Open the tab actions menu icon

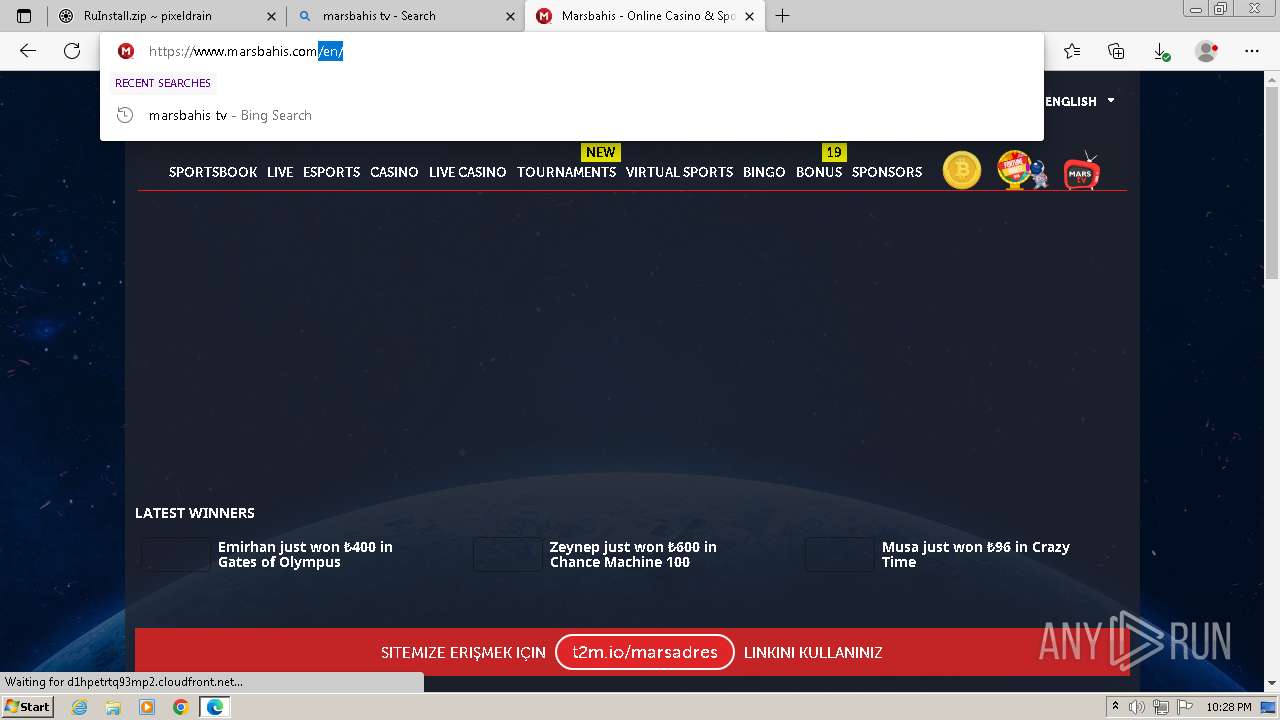(24, 16)
